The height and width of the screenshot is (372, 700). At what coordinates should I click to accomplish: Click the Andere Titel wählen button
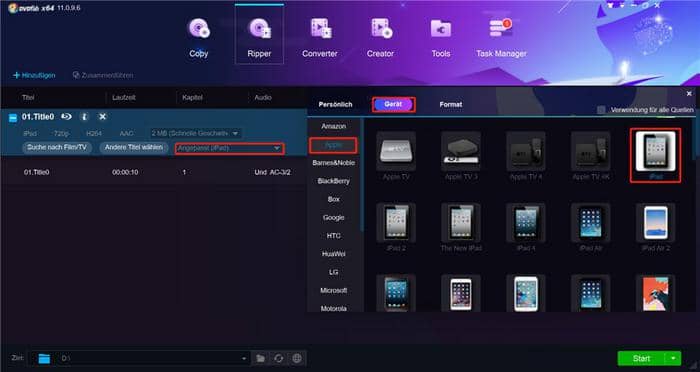coord(133,147)
